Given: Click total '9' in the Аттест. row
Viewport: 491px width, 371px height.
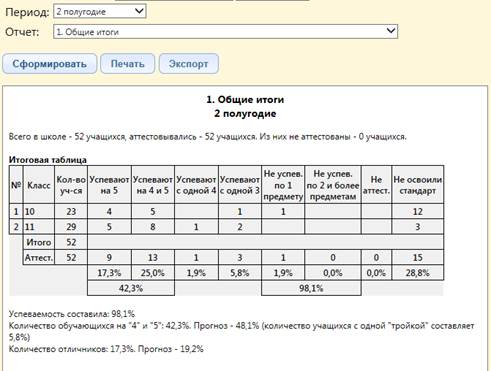Looking at the screenshot, I should click(x=109, y=257).
